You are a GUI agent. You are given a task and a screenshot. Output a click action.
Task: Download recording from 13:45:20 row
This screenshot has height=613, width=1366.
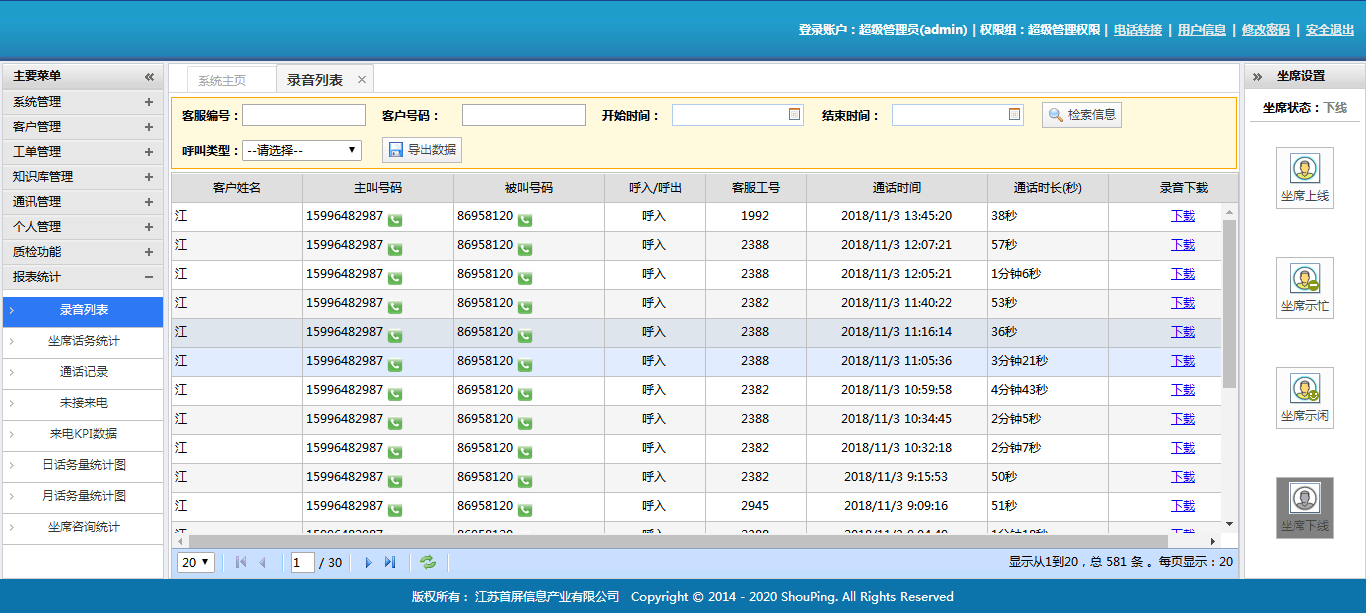coord(1183,215)
